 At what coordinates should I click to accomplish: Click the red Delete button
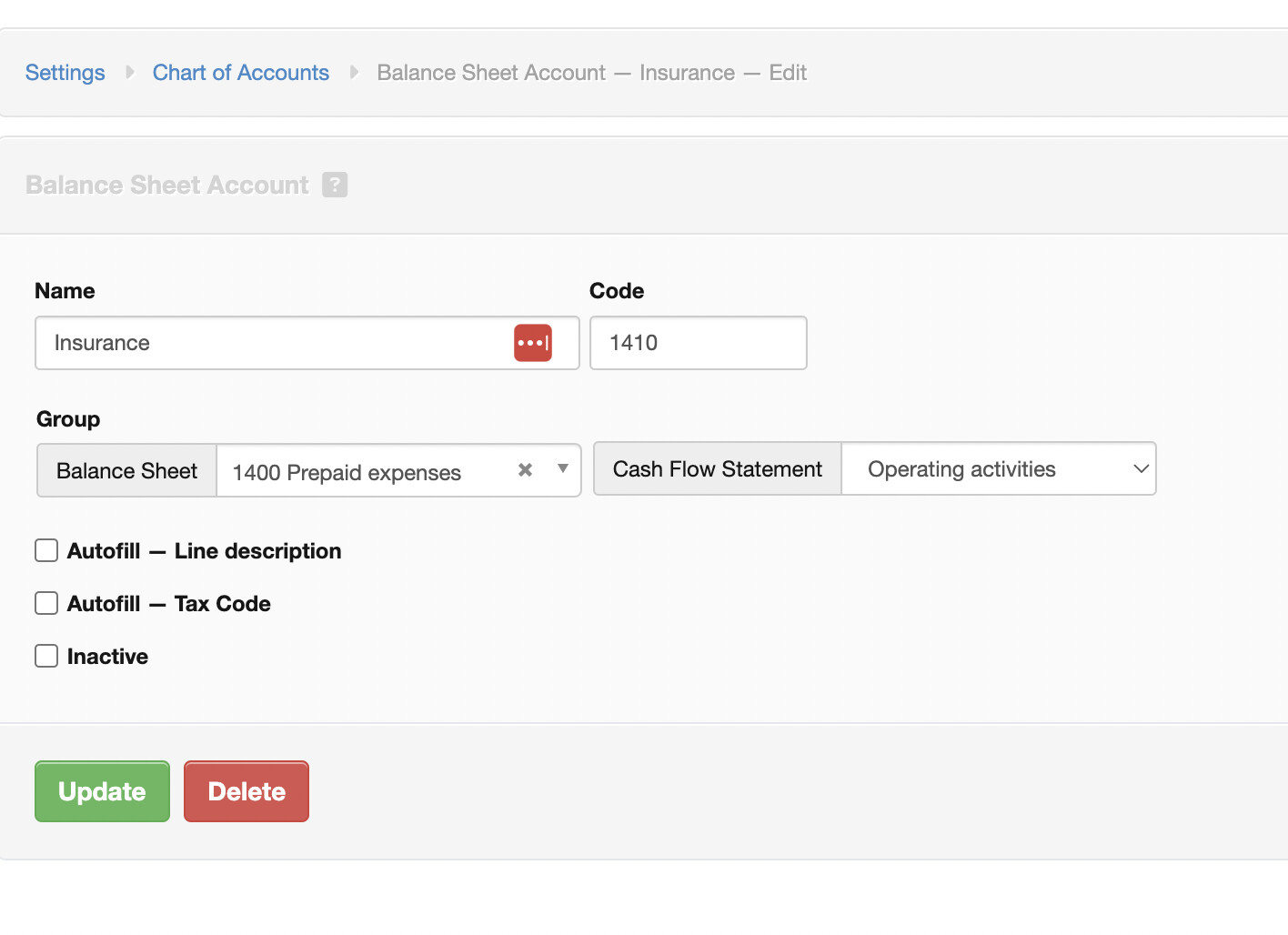pos(247,791)
